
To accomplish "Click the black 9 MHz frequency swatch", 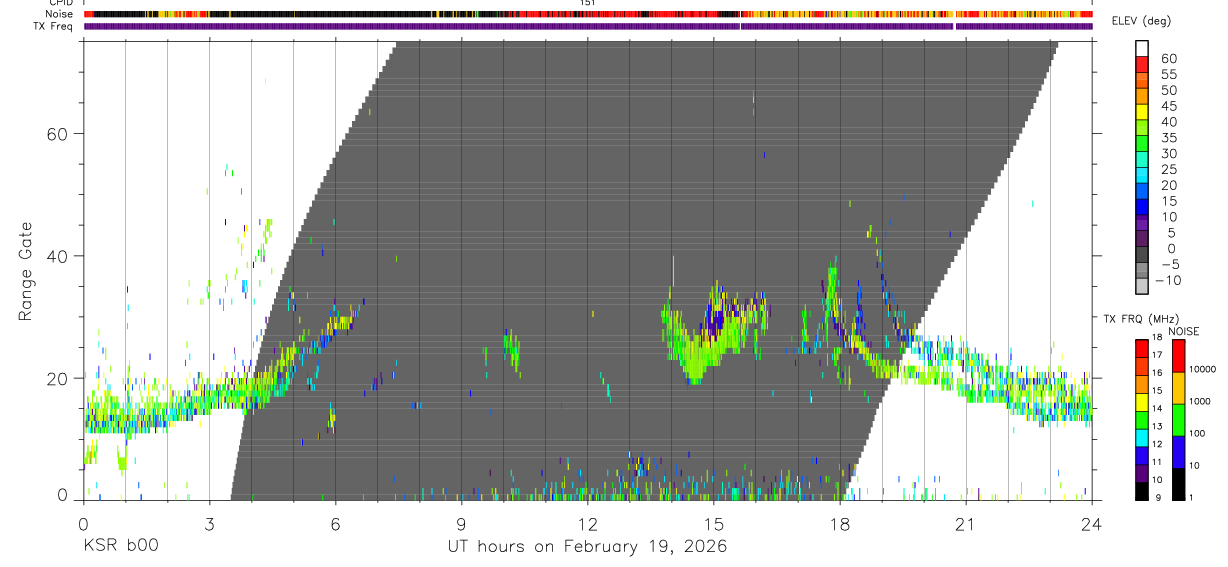I will (x=1142, y=491).
